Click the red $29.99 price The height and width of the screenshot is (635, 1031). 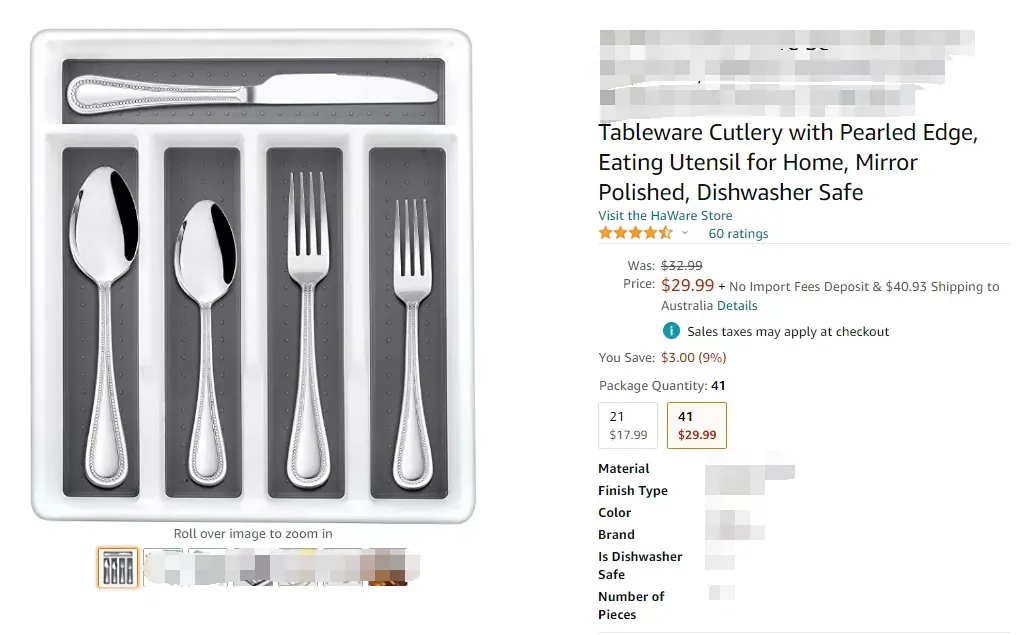687,285
